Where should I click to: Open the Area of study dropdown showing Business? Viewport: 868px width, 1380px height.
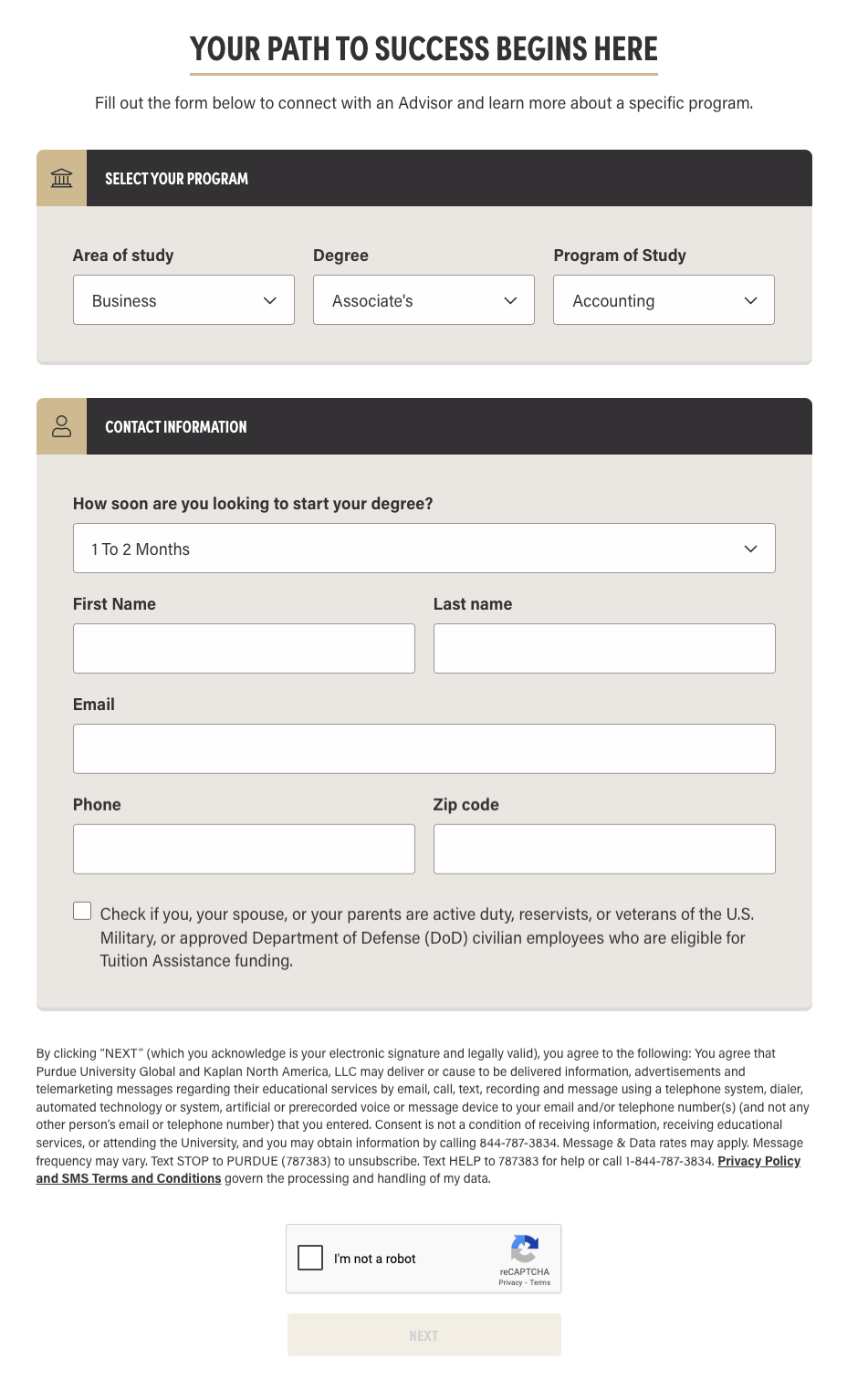(183, 300)
